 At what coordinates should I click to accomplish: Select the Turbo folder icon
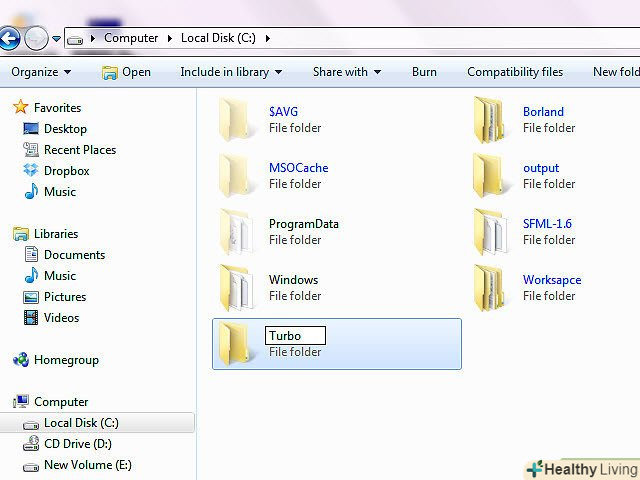tap(236, 343)
